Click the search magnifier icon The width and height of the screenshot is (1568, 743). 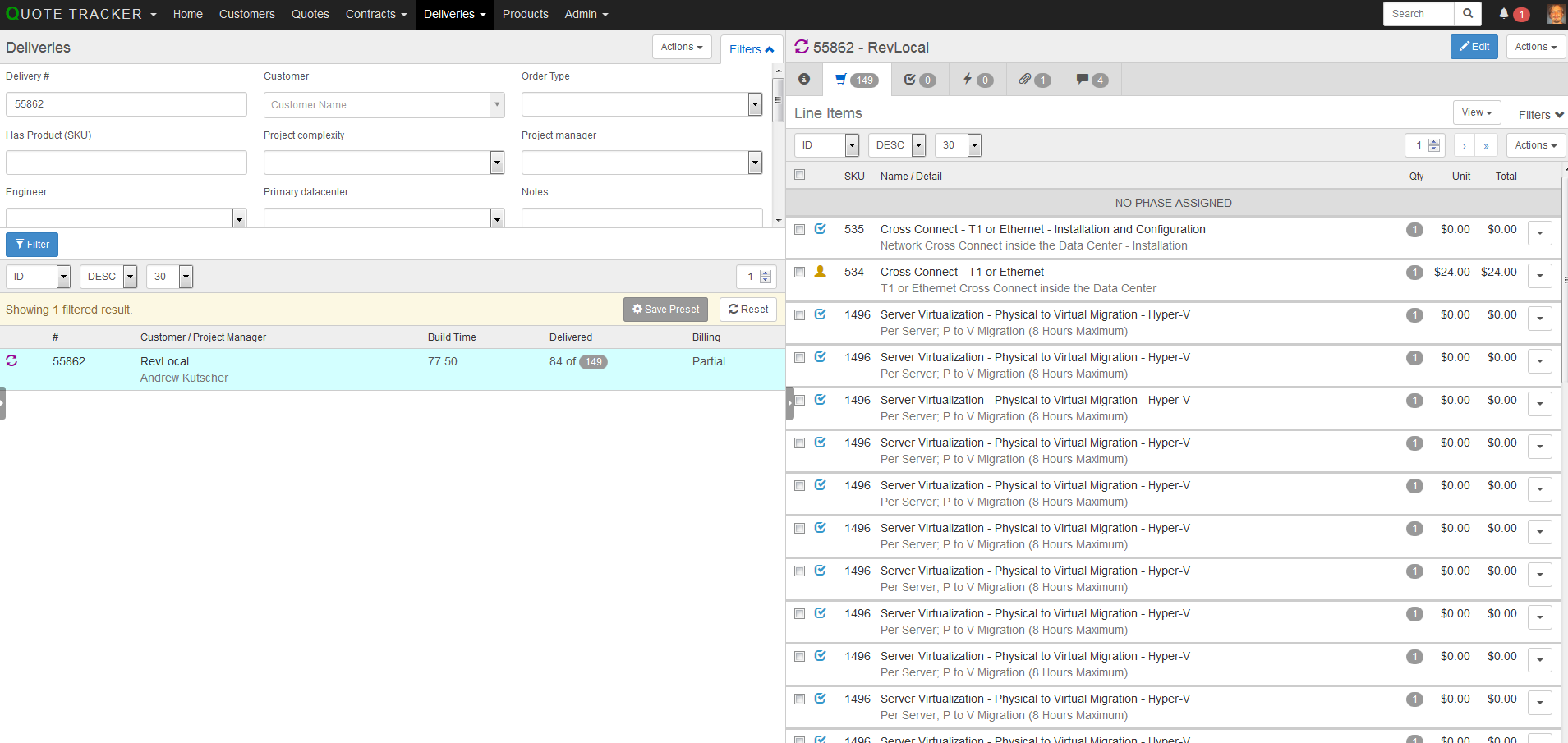(1467, 14)
